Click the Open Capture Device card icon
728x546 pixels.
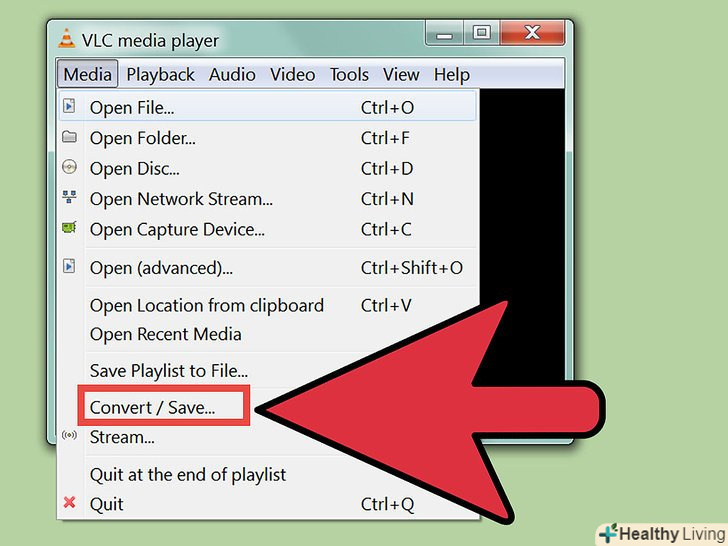pos(69,228)
